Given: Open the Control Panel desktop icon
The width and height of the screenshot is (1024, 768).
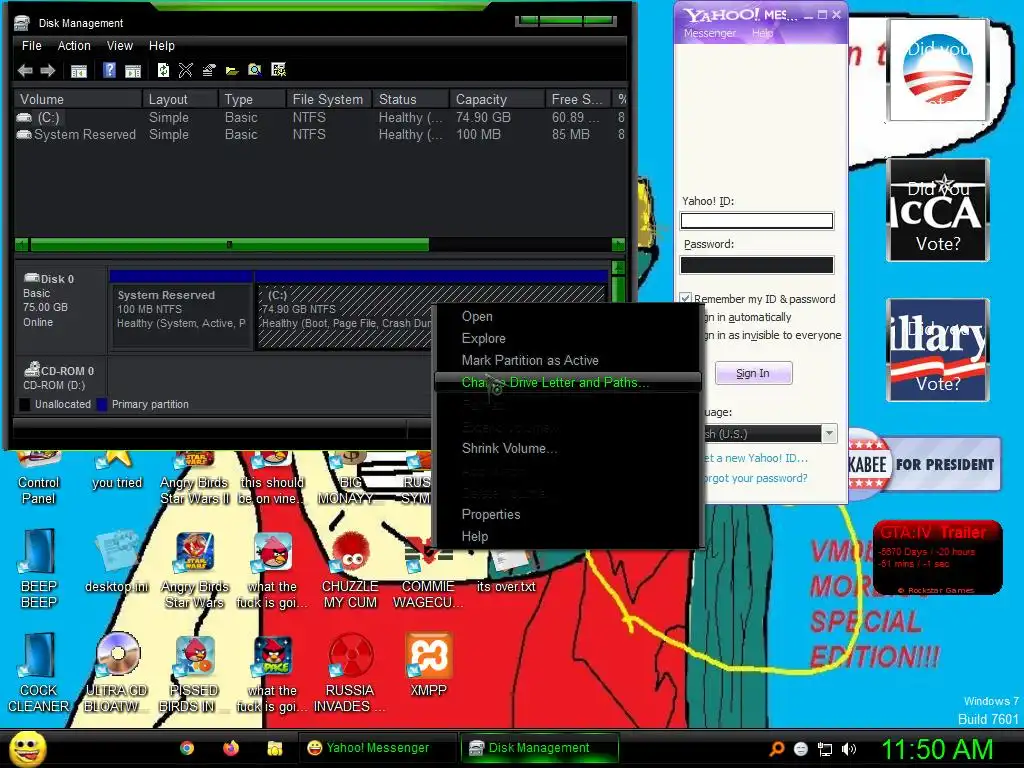Looking at the screenshot, I should pyautogui.click(x=39, y=479).
